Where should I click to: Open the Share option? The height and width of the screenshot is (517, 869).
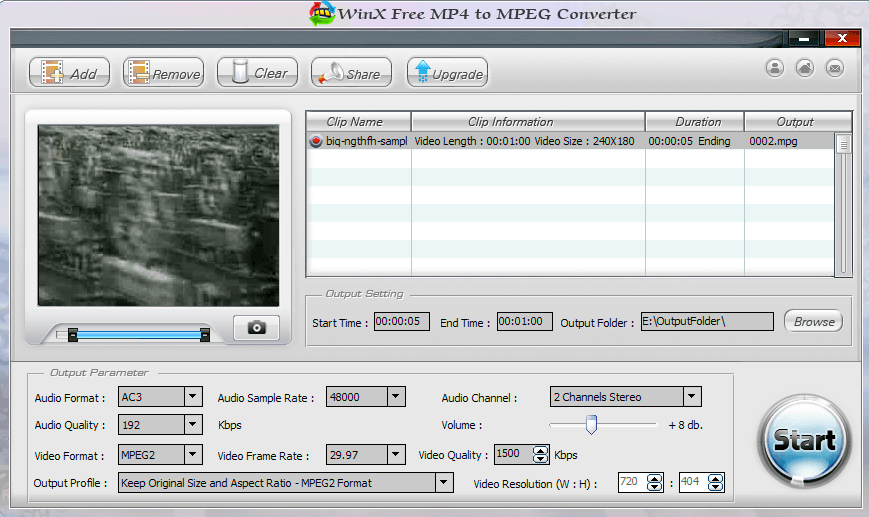coord(351,73)
